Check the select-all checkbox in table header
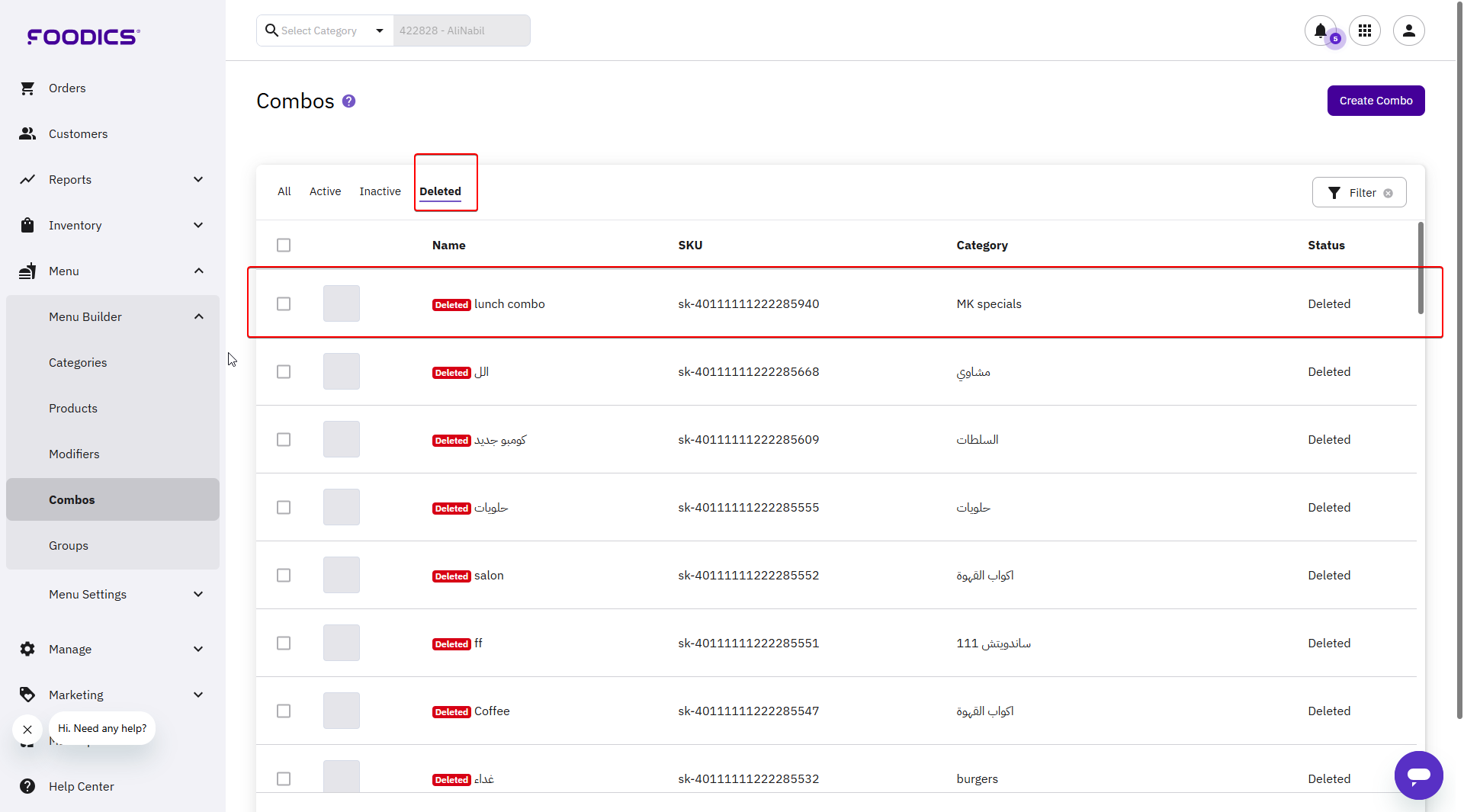 click(x=284, y=246)
